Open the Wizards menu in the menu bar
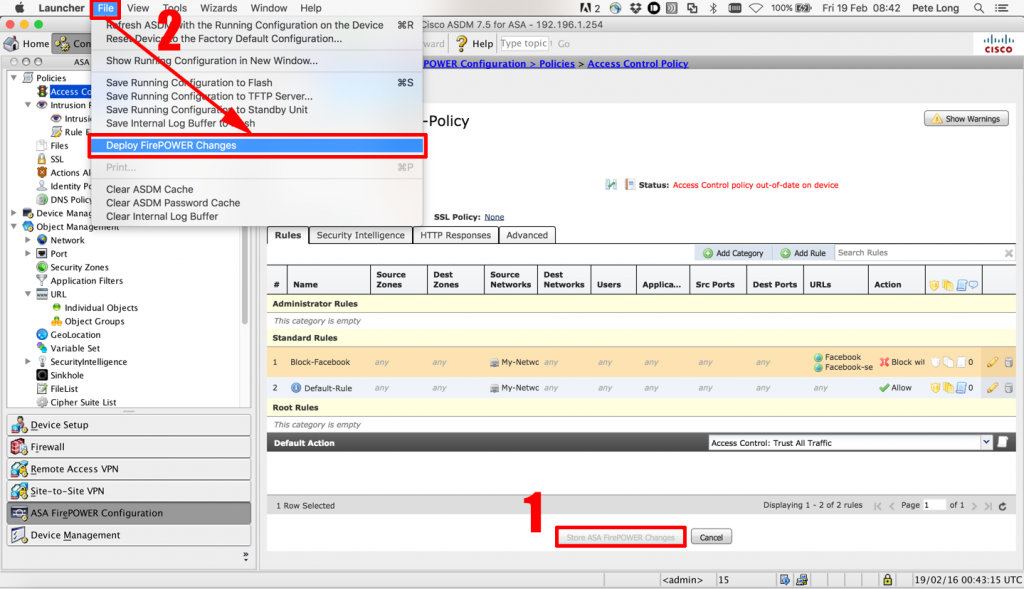This screenshot has height=589, width=1024. (217, 8)
